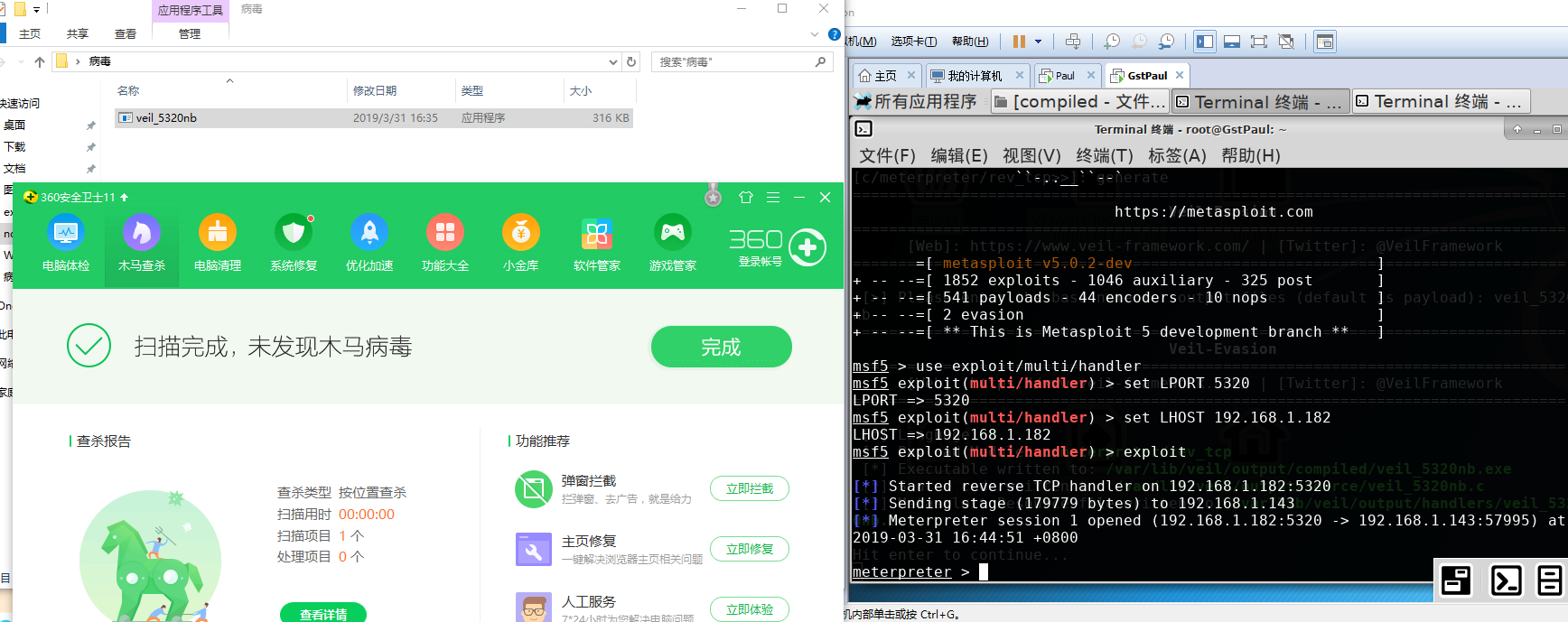Open the Explorer 查看 ribbon tab
The image size is (1568, 622).
click(126, 33)
